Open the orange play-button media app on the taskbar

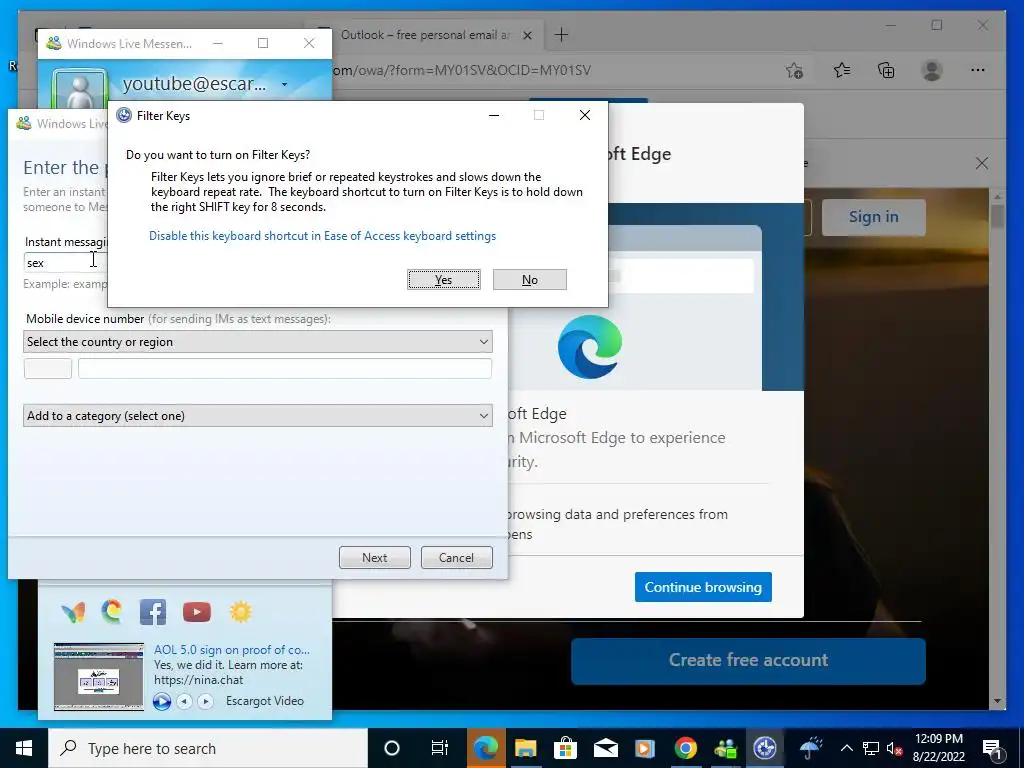click(x=645, y=748)
